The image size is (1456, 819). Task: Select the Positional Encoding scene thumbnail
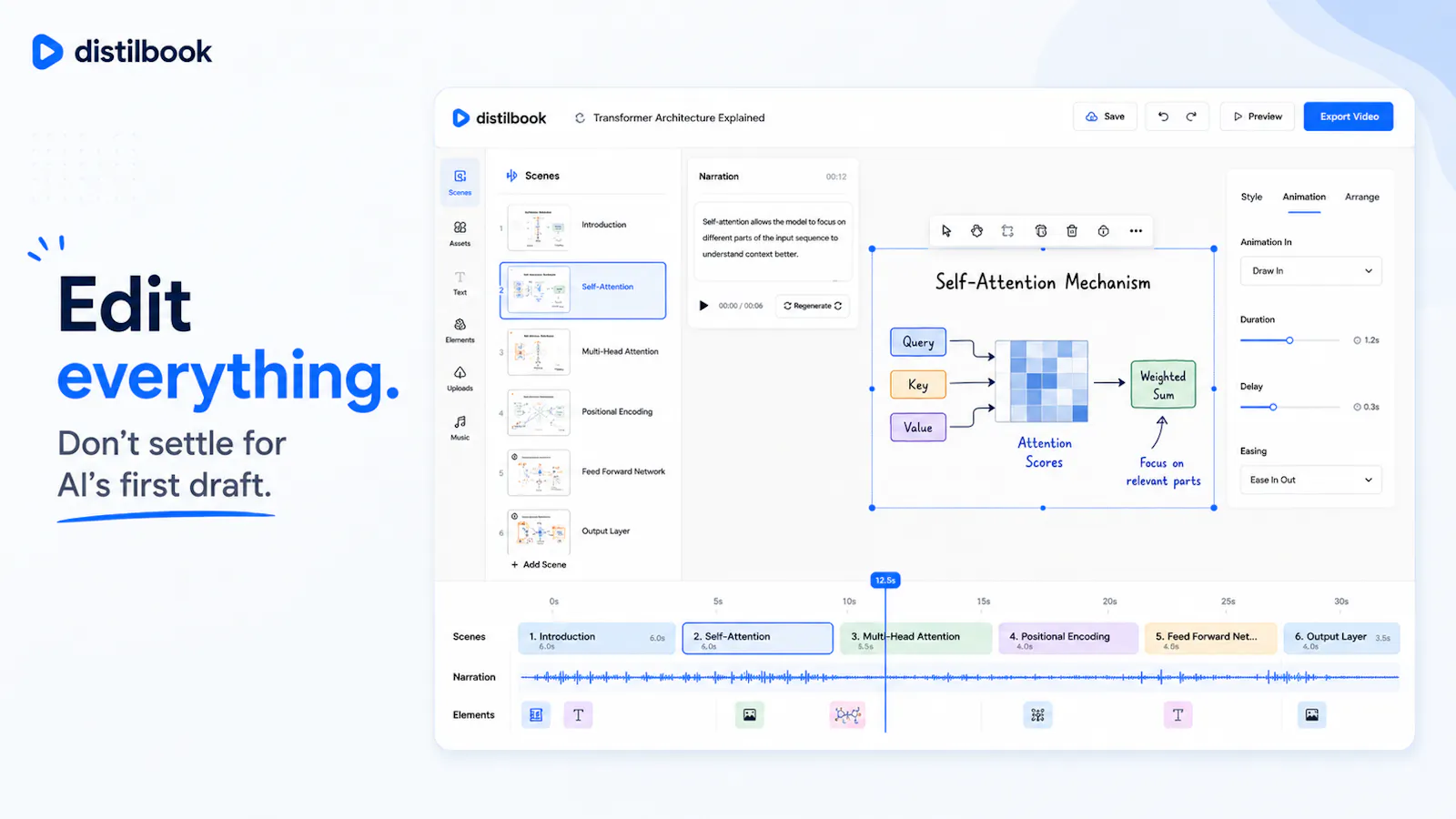click(539, 412)
